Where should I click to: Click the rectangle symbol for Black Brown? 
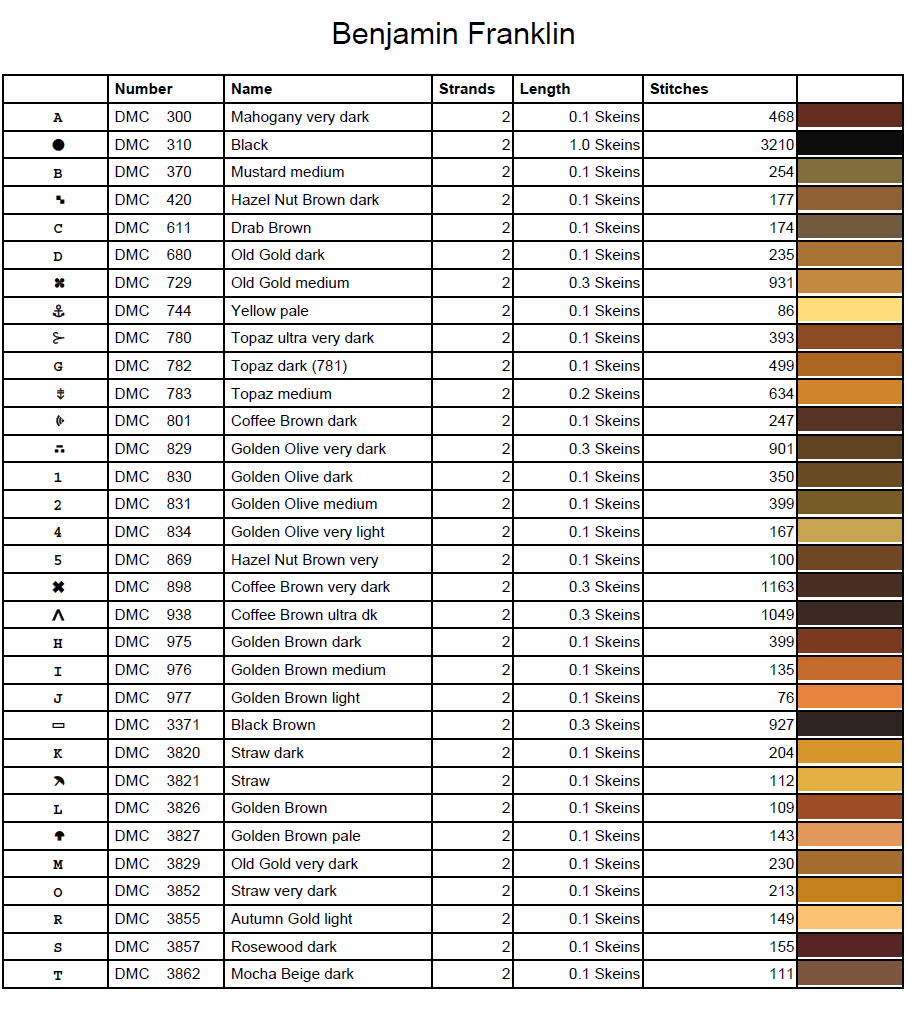pyautogui.click(x=58, y=725)
